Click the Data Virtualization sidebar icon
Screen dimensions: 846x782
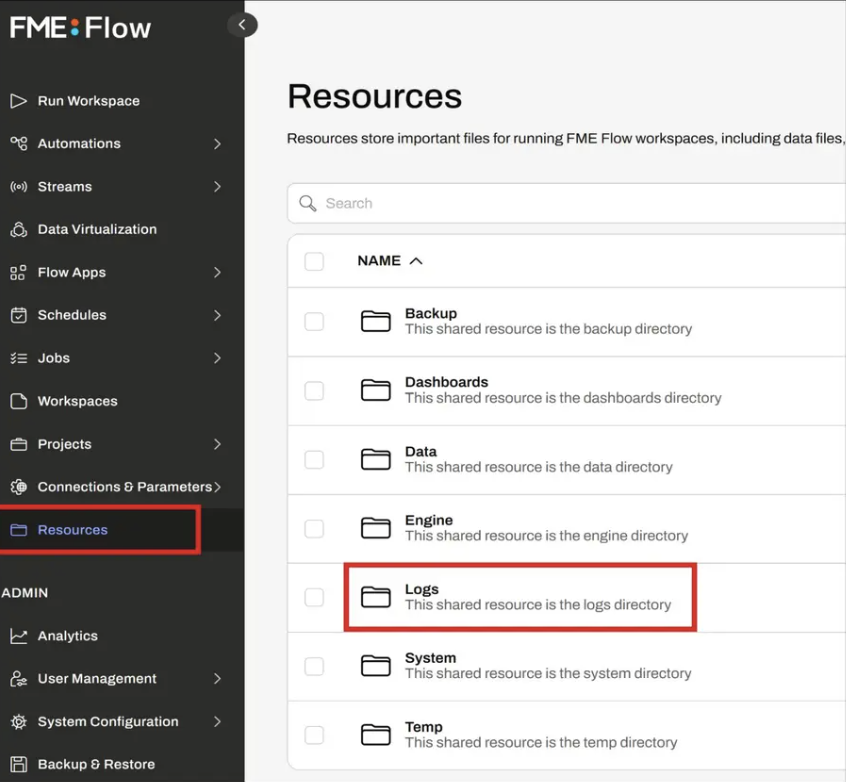pyautogui.click(x=18, y=230)
